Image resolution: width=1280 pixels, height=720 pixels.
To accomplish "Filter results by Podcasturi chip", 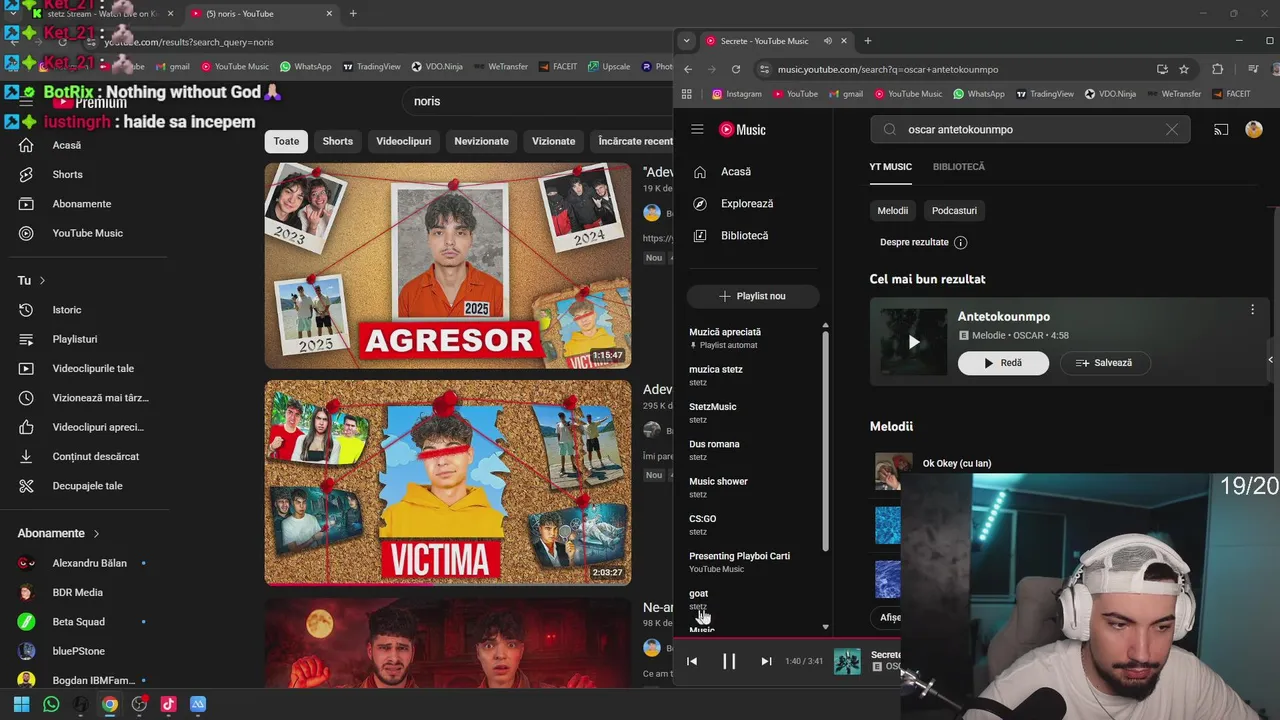I will click(x=954, y=211).
